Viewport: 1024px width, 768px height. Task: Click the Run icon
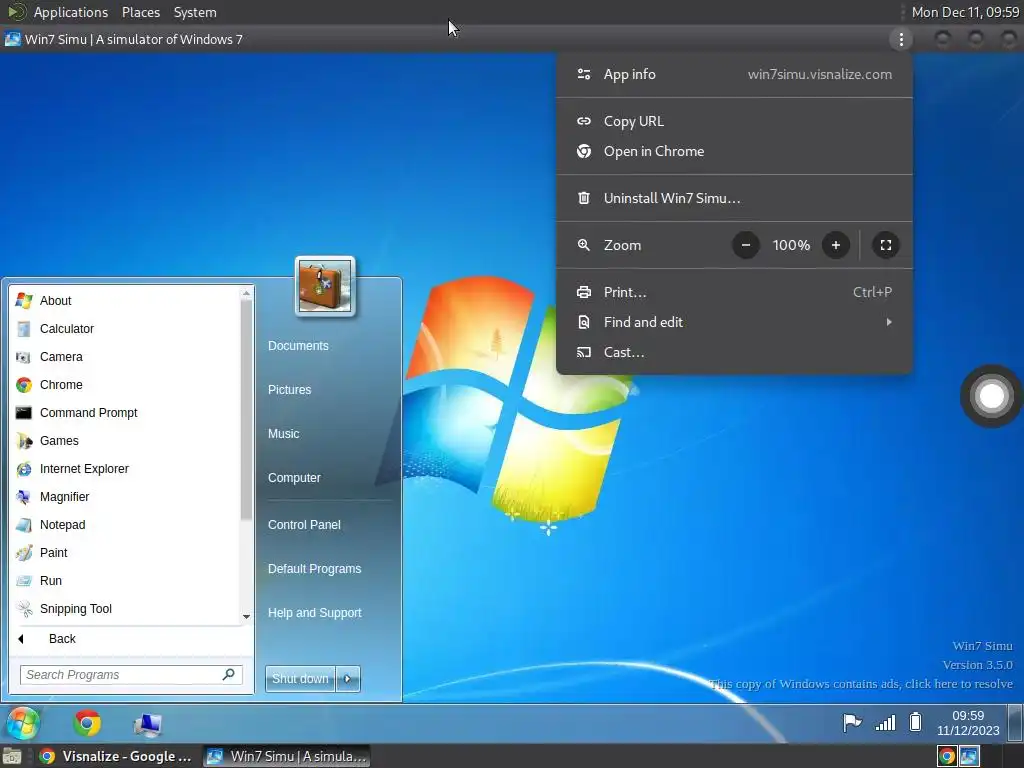(24, 581)
